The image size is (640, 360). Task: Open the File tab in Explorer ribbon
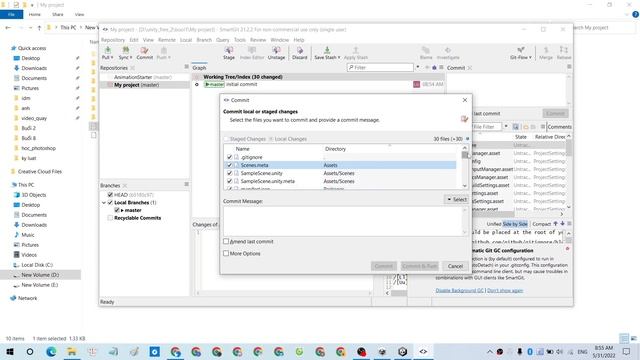11,14
